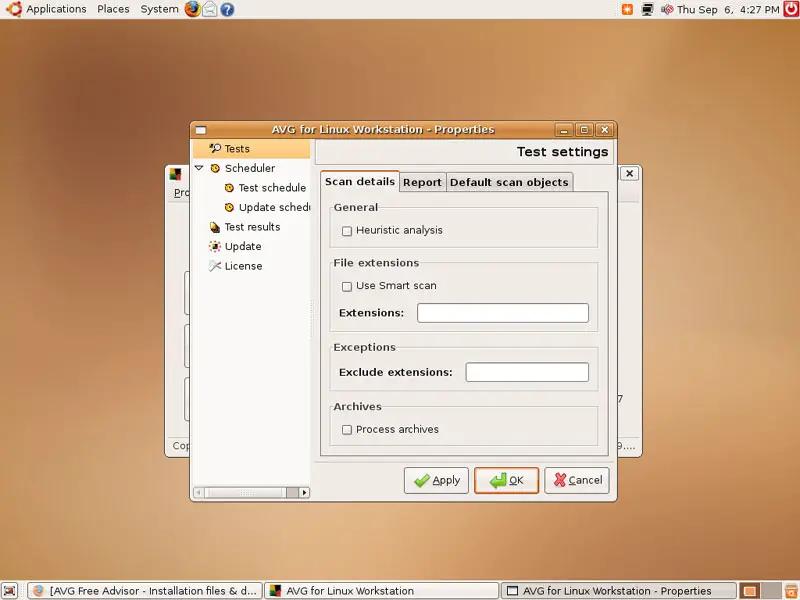Switch to the Default scan objects tab
This screenshot has height=600, width=800.
[509, 182]
